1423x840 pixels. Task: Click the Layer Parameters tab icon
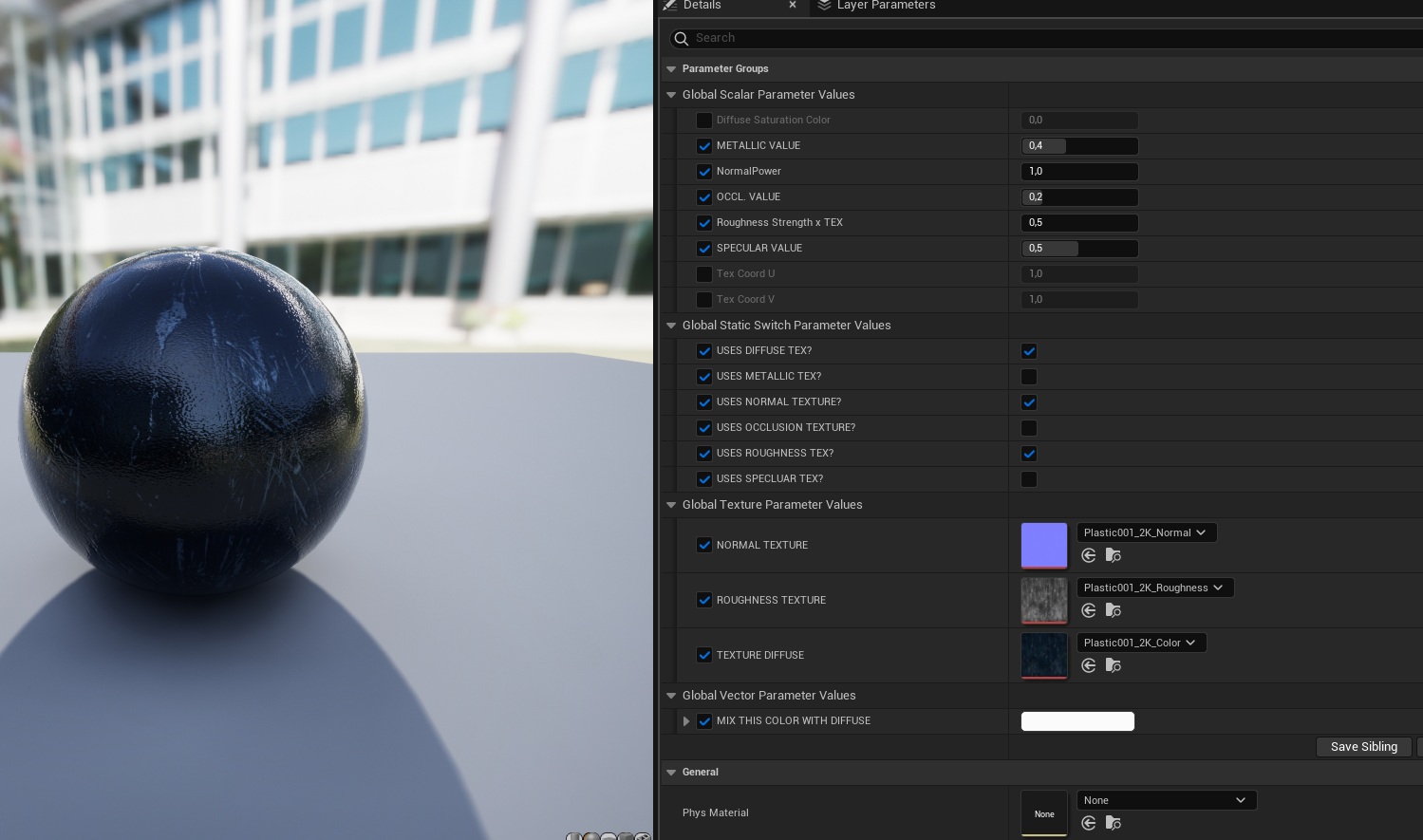click(824, 5)
